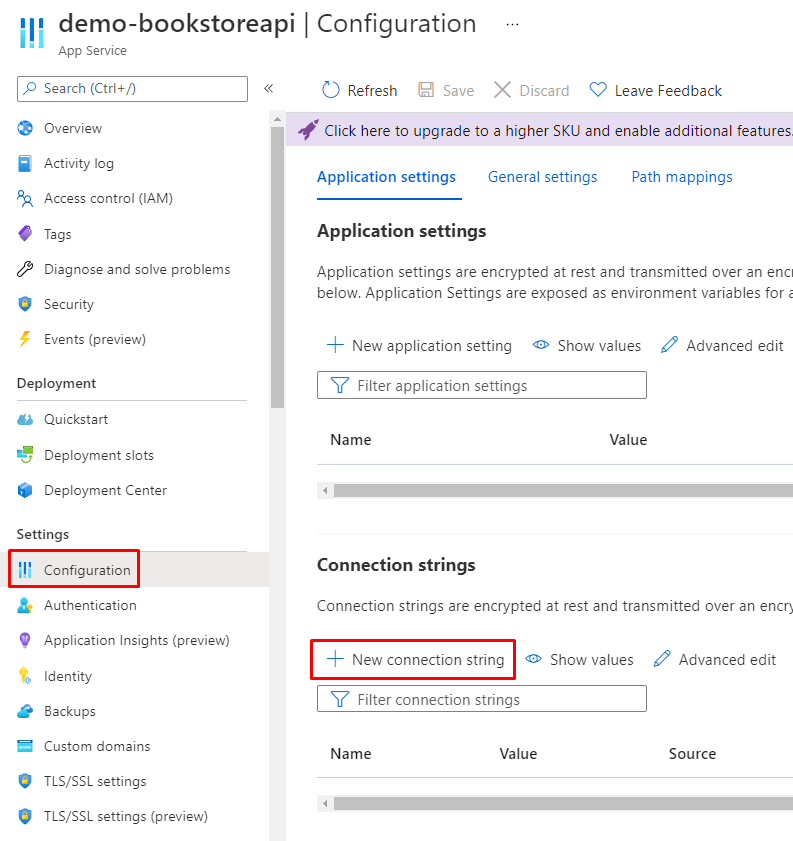Viewport: 793px width, 841px height.
Task: Click the more options ellipsis by Configuration title
Action: (513, 25)
